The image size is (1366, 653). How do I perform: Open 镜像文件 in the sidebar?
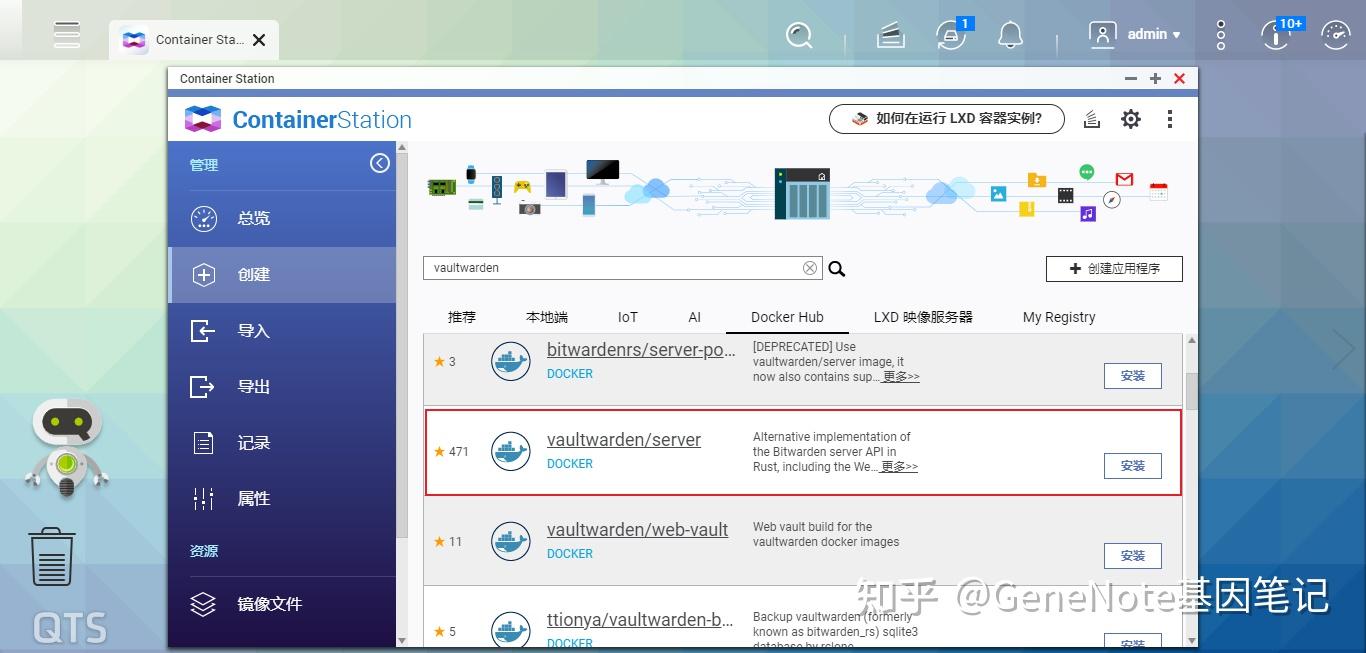pos(282,604)
